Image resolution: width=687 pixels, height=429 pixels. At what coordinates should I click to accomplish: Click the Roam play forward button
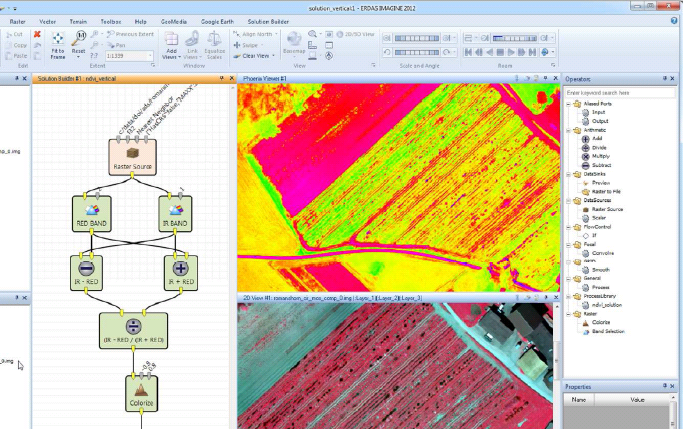click(510, 52)
